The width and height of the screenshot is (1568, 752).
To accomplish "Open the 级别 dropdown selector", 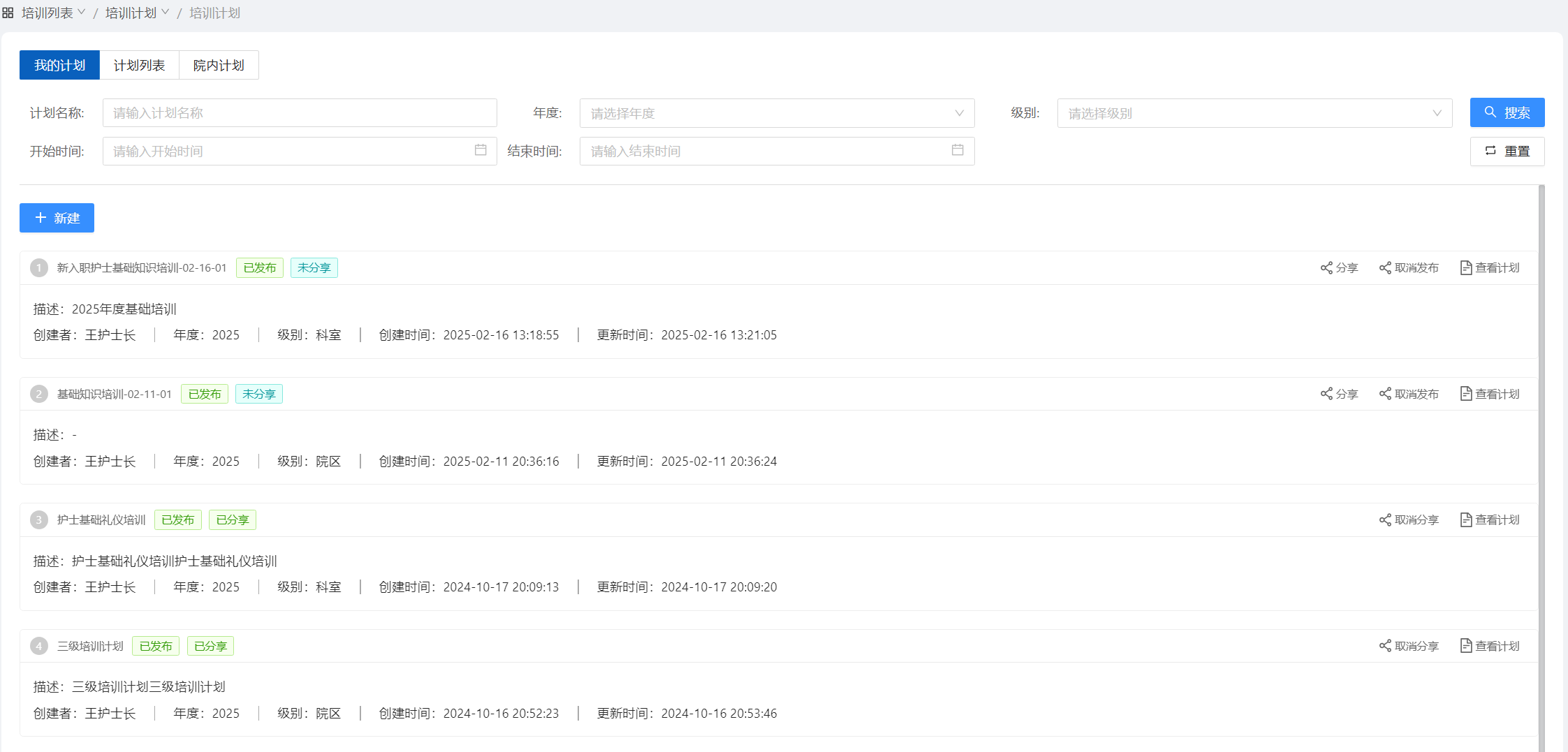I will coord(1254,113).
